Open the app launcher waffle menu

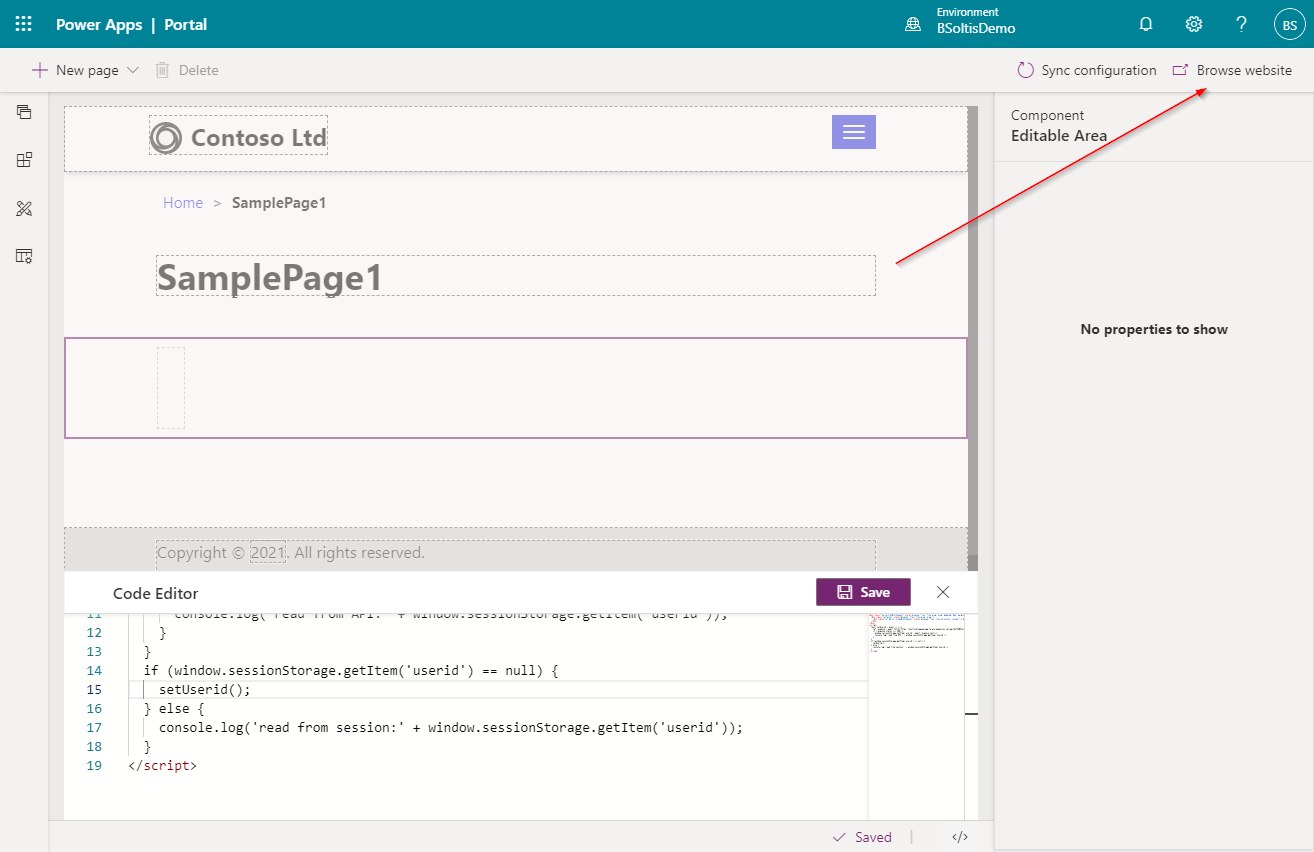coord(24,24)
